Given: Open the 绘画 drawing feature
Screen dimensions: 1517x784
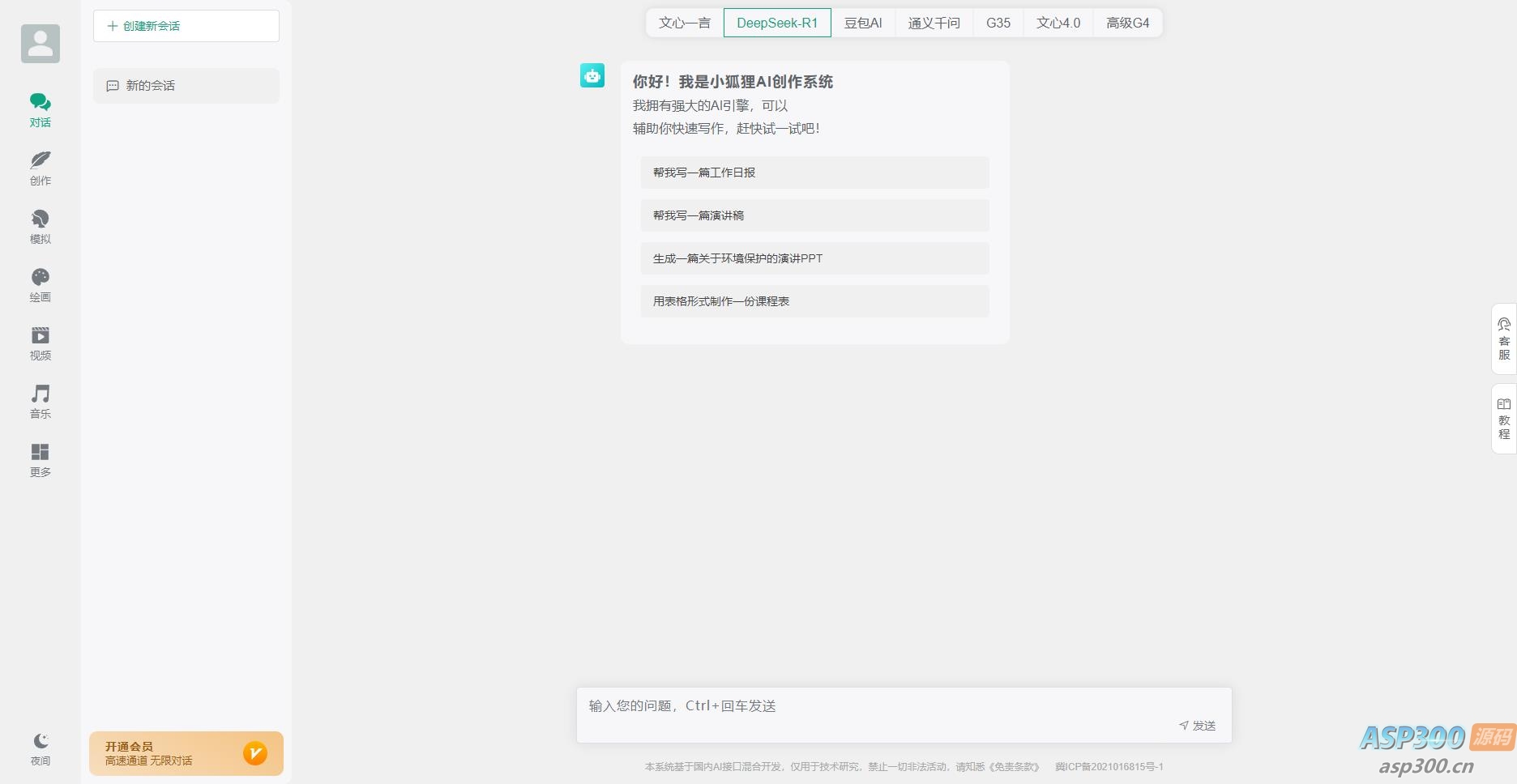Looking at the screenshot, I should click(40, 285).
